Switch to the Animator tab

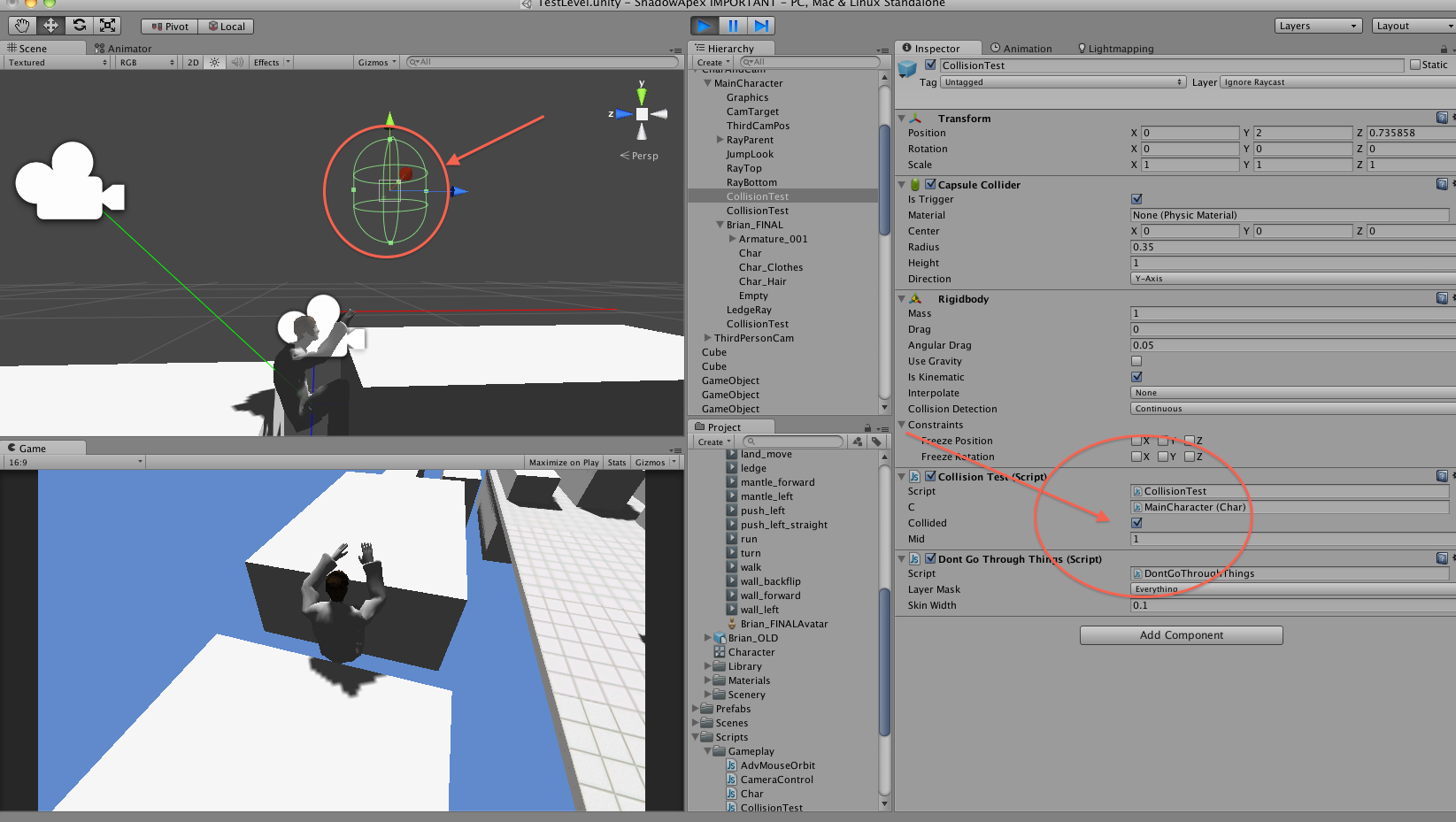[x=123, y=49]
